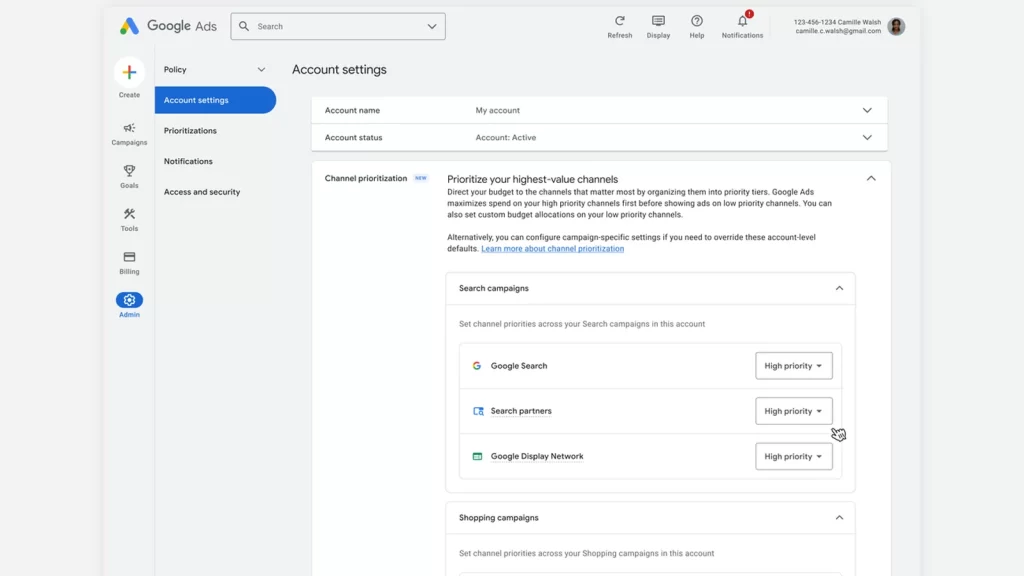Click the Search partners icon

[x=478, y=411]
